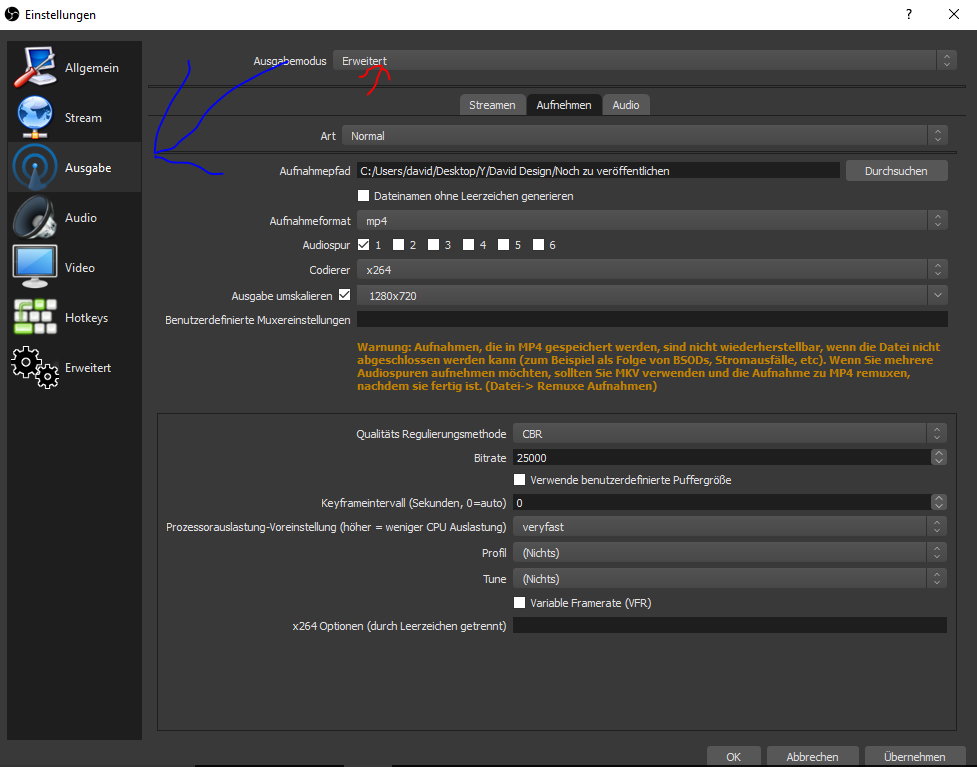Disable Ausgabe umskalieren checkbox
Viewport: 977px width, 767px height.
tap(345, 295)
